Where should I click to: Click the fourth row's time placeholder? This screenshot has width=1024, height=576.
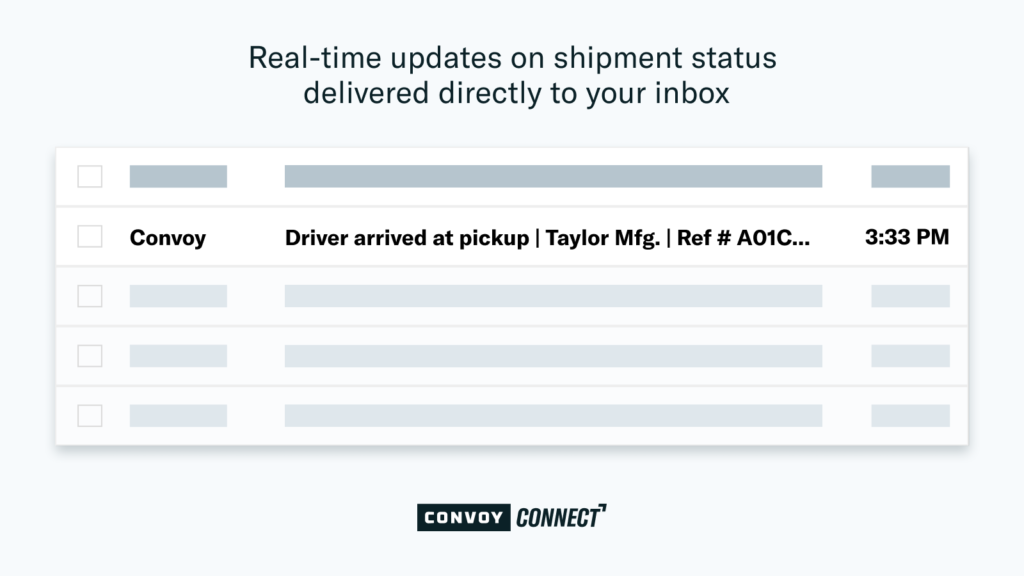[910, 356]
